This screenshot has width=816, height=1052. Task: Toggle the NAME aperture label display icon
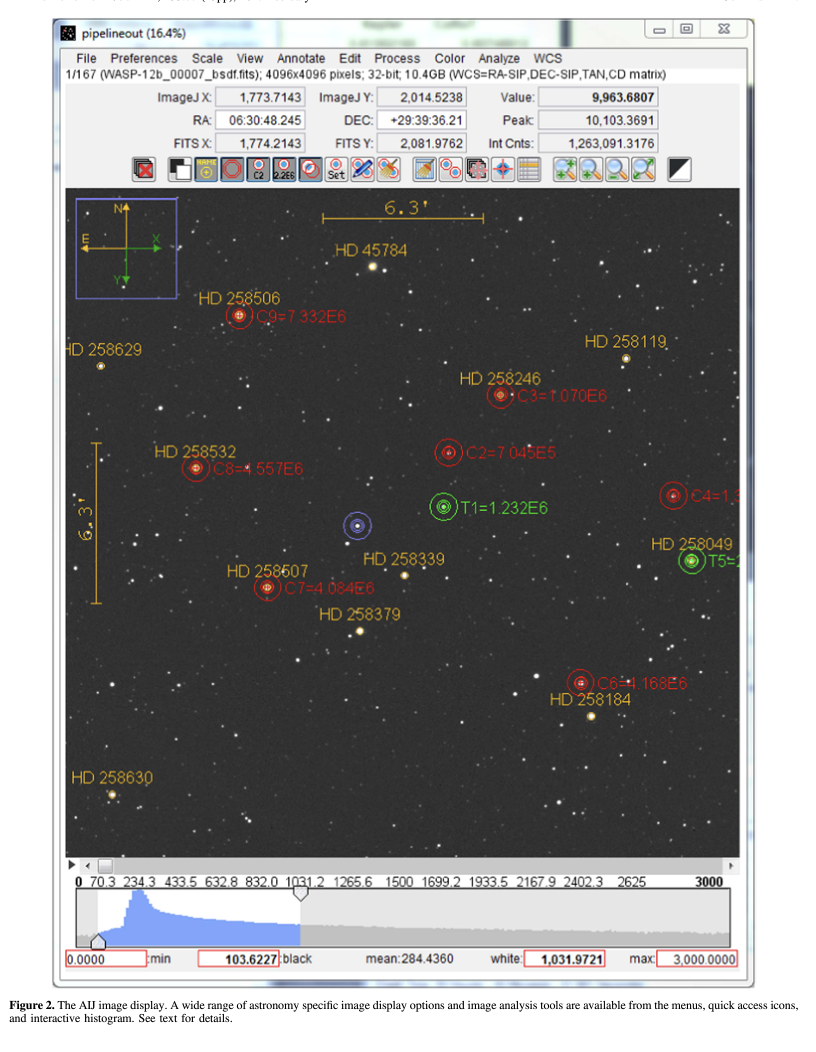pyautogui.click(x=207, y=170)
